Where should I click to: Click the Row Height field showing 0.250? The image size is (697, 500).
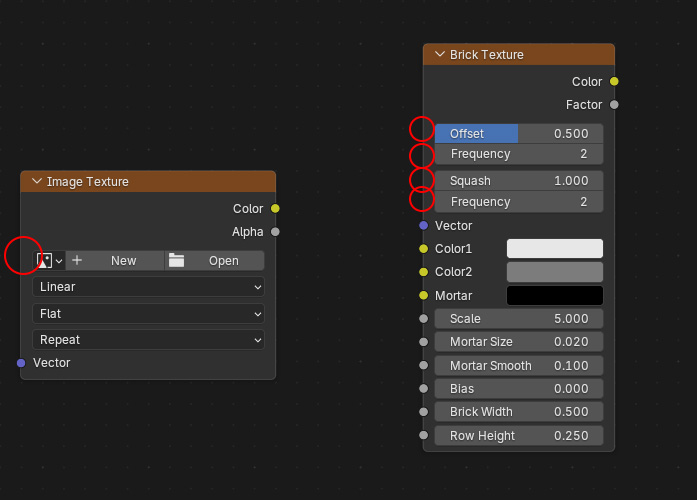tap(519, 436)
